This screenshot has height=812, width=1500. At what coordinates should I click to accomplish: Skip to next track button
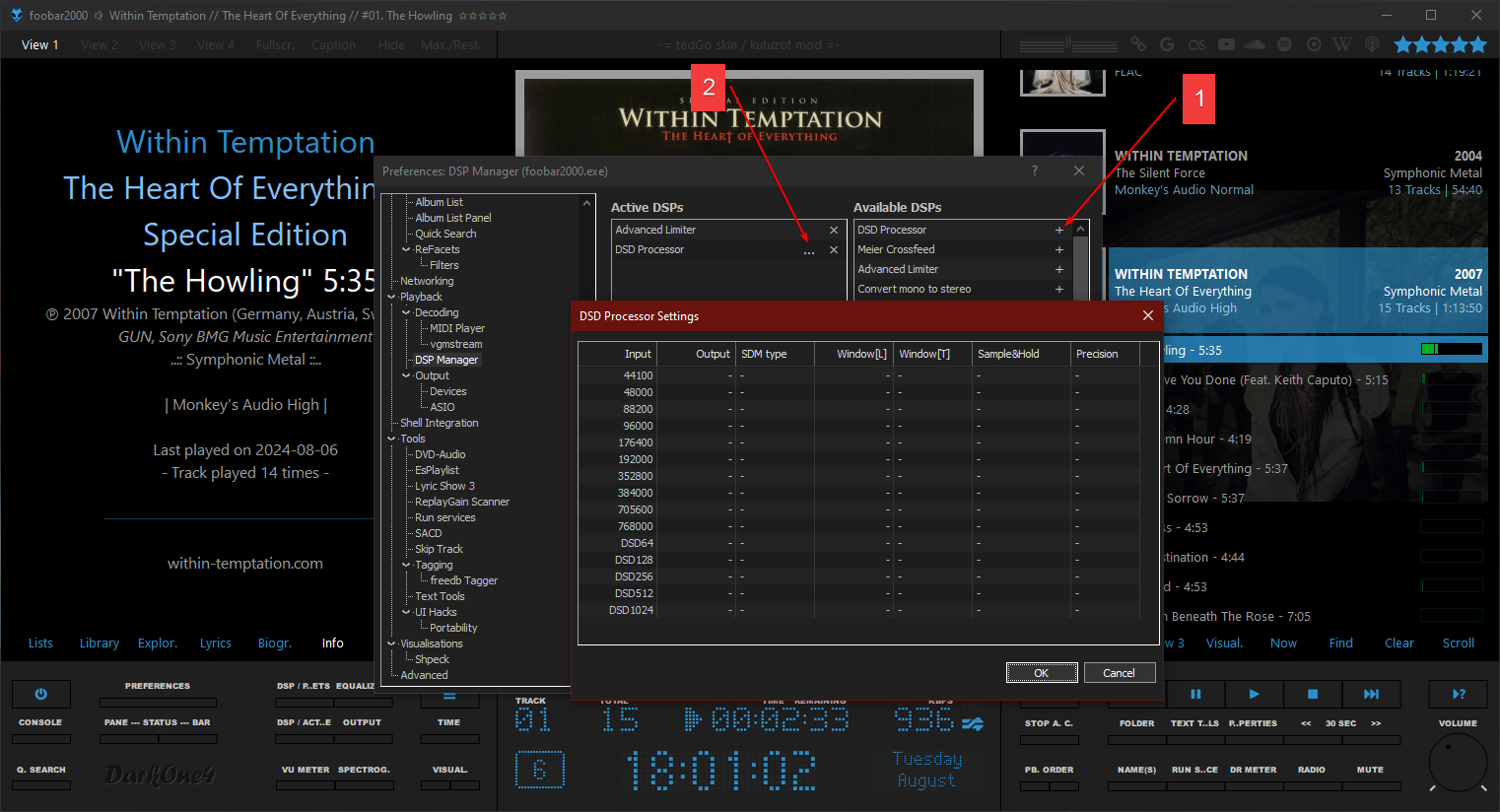1371,694
